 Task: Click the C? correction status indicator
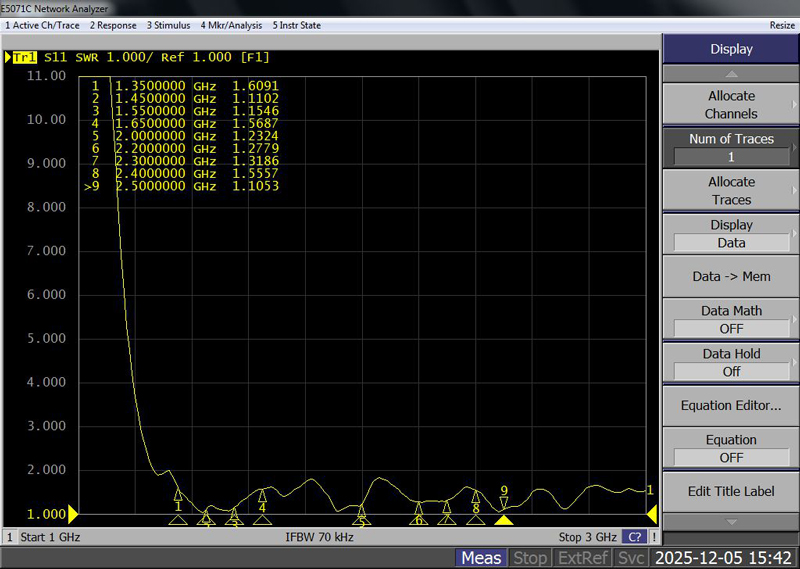pyautogui.click(x=634, y=537)
